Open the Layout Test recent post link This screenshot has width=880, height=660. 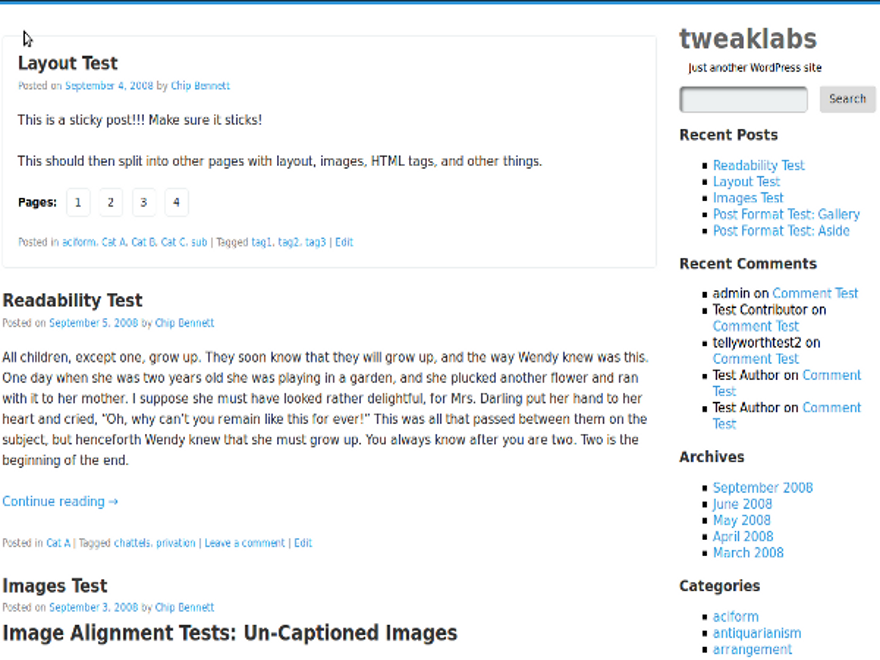746,181
